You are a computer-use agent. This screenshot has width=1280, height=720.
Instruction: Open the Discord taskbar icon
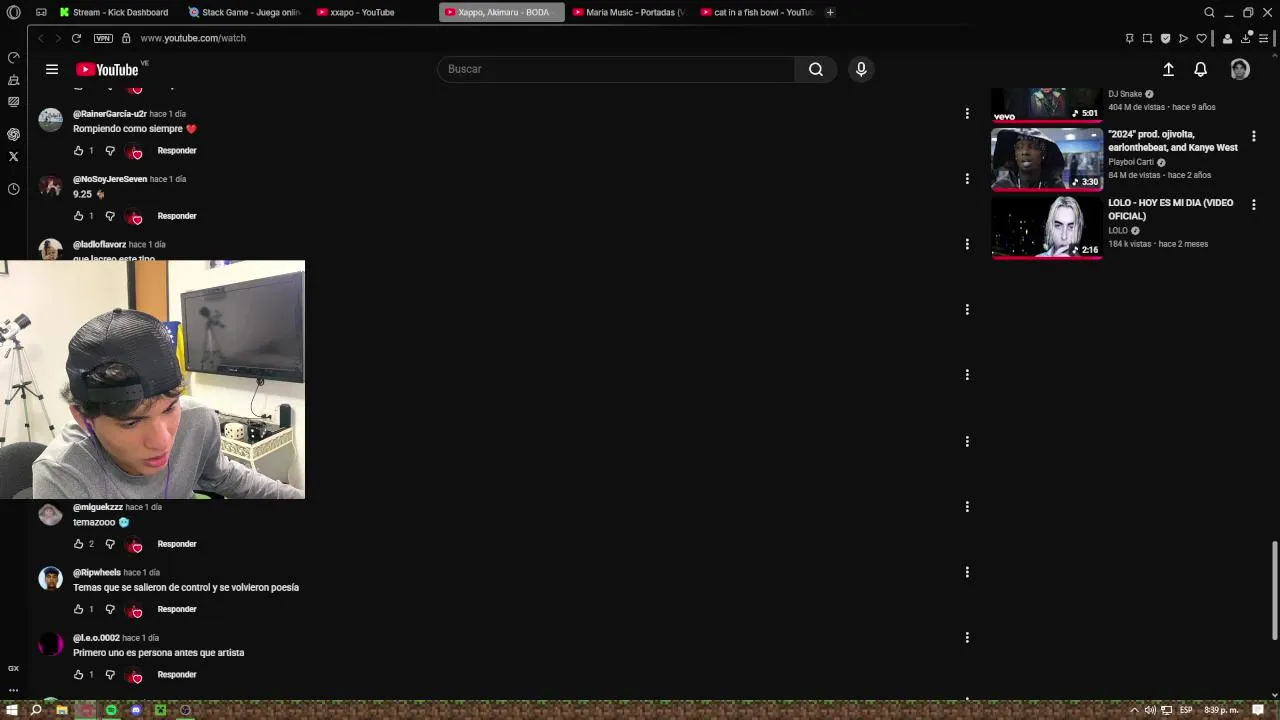pyautogui.click(x=136, y=710)
